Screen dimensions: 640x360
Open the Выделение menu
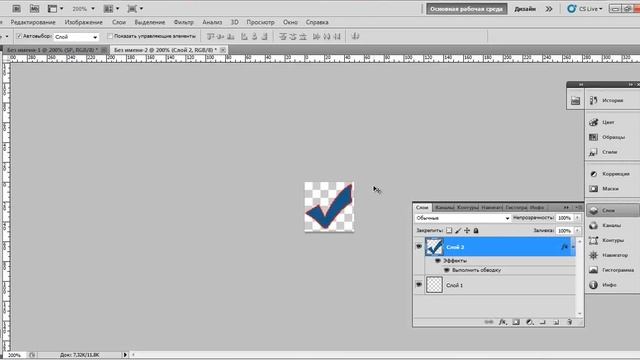point(150,22)
